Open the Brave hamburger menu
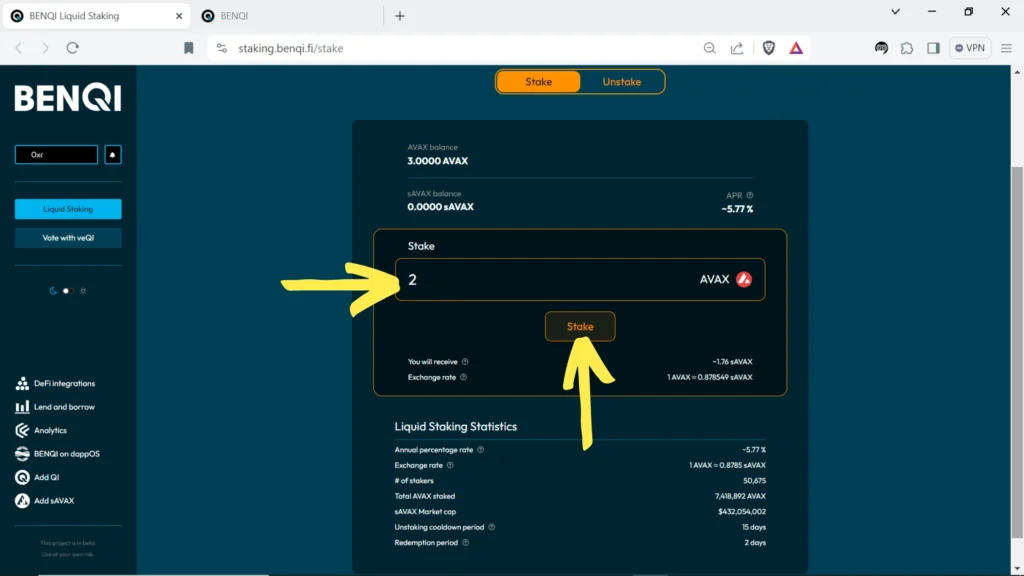The image size is (1024, 576). coord(1005,47)
